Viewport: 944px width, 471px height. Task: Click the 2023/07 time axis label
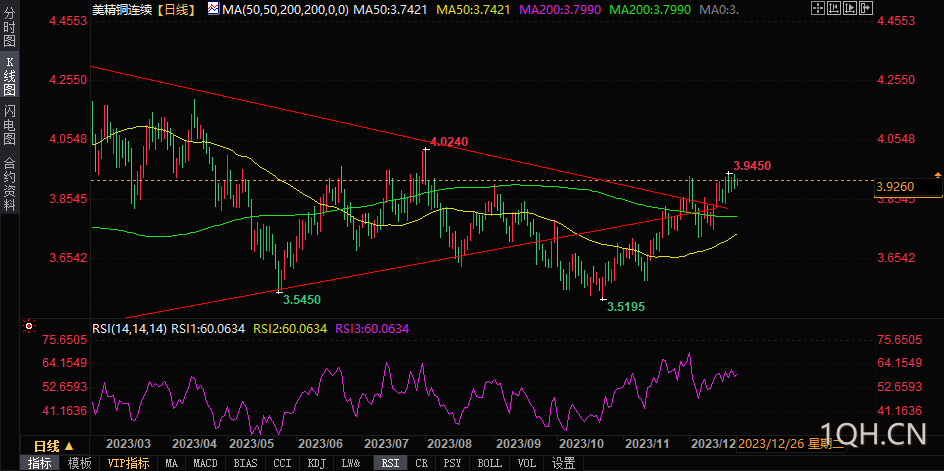(387, 444)
